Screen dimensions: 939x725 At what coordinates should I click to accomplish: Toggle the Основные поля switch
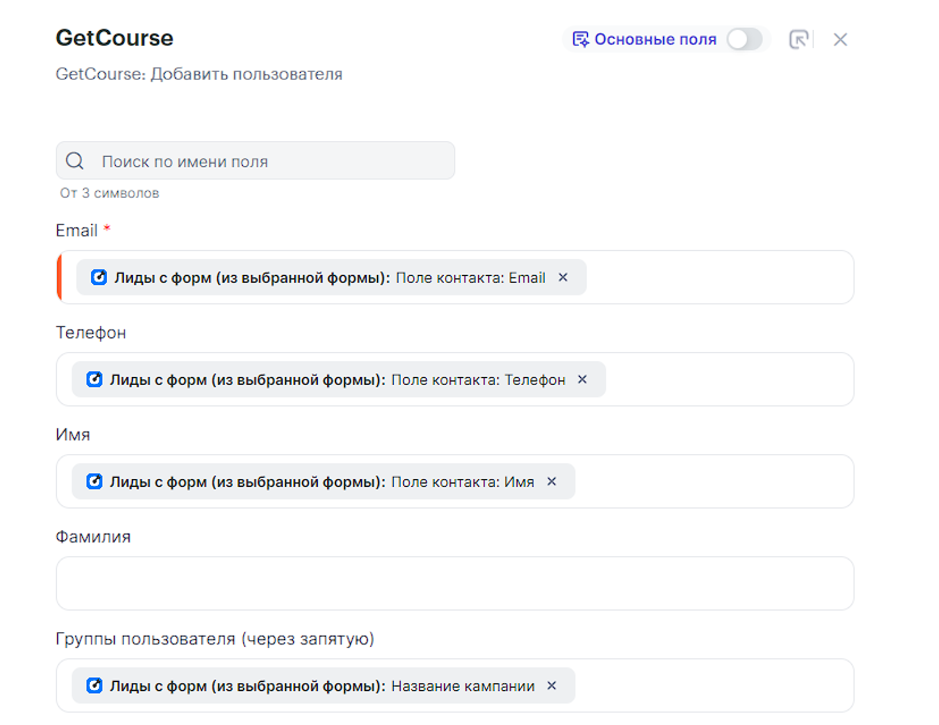coord(744,40)
